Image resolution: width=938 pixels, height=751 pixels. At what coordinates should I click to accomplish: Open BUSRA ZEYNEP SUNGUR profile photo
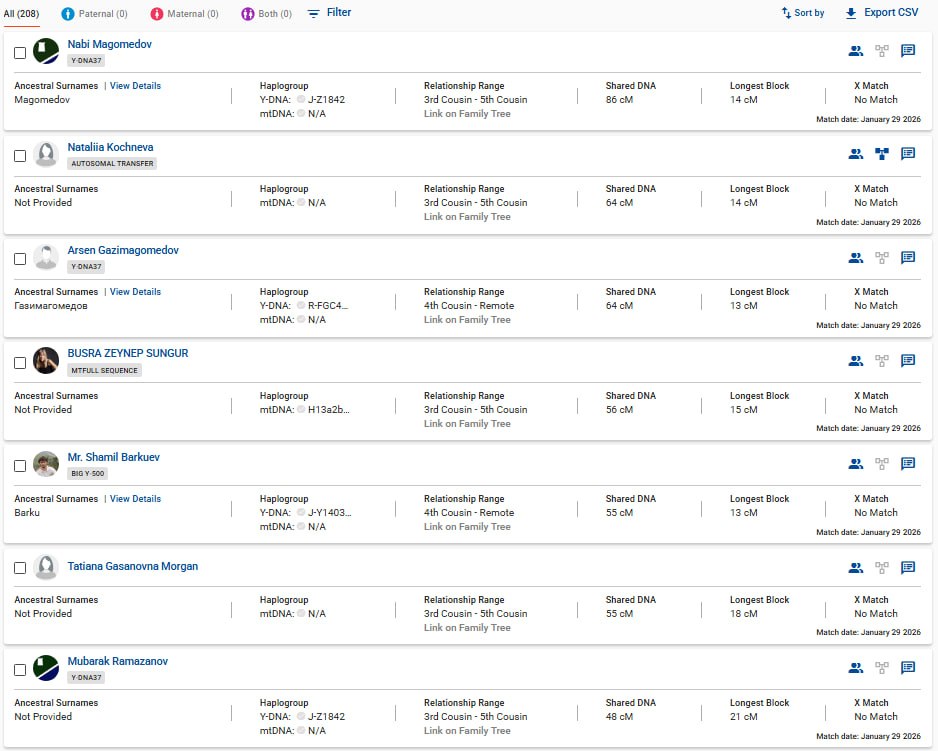point(46,360)
